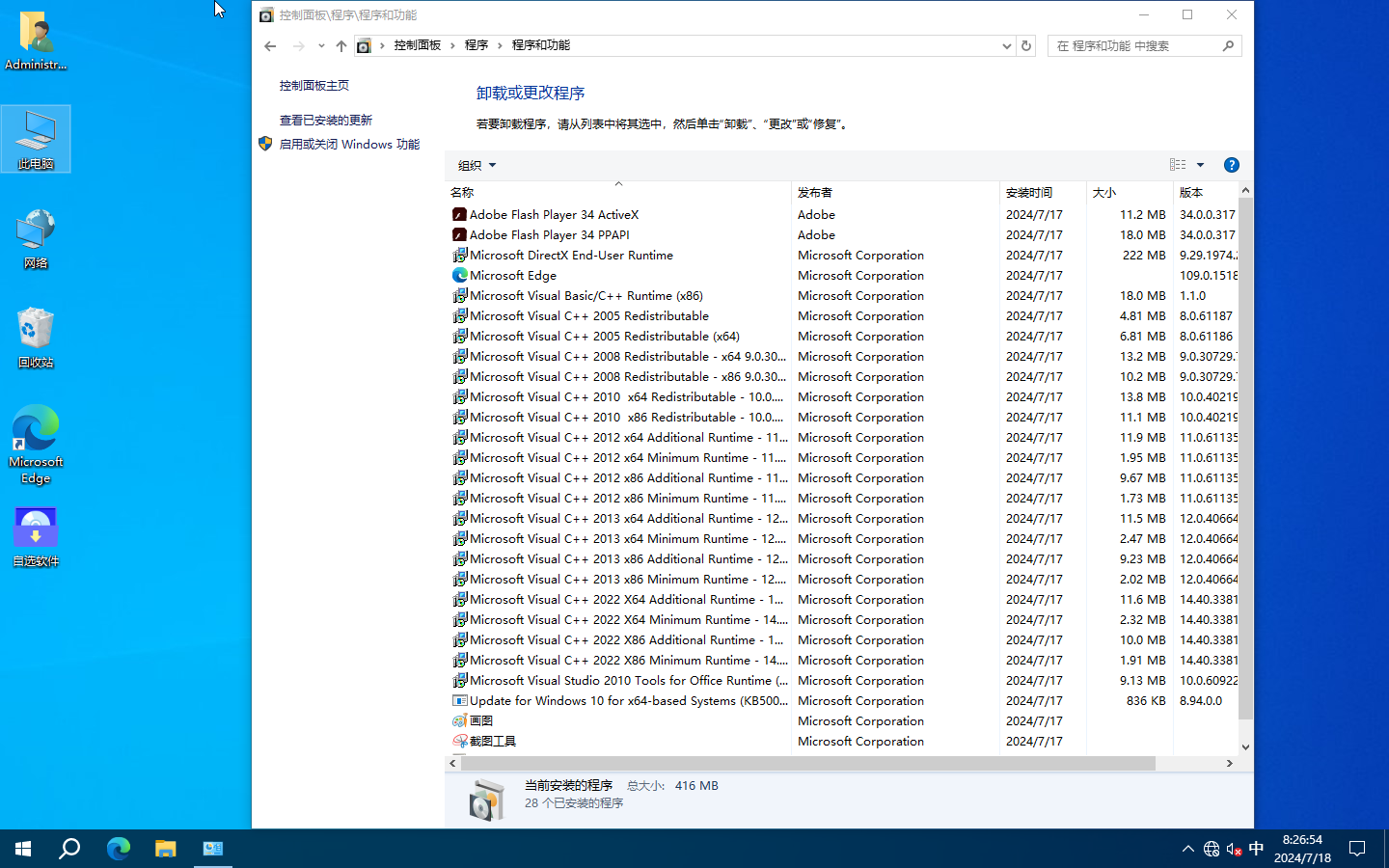Click the scroll left arrow
The image size is (1389, 868).
[x=452, y=763]
